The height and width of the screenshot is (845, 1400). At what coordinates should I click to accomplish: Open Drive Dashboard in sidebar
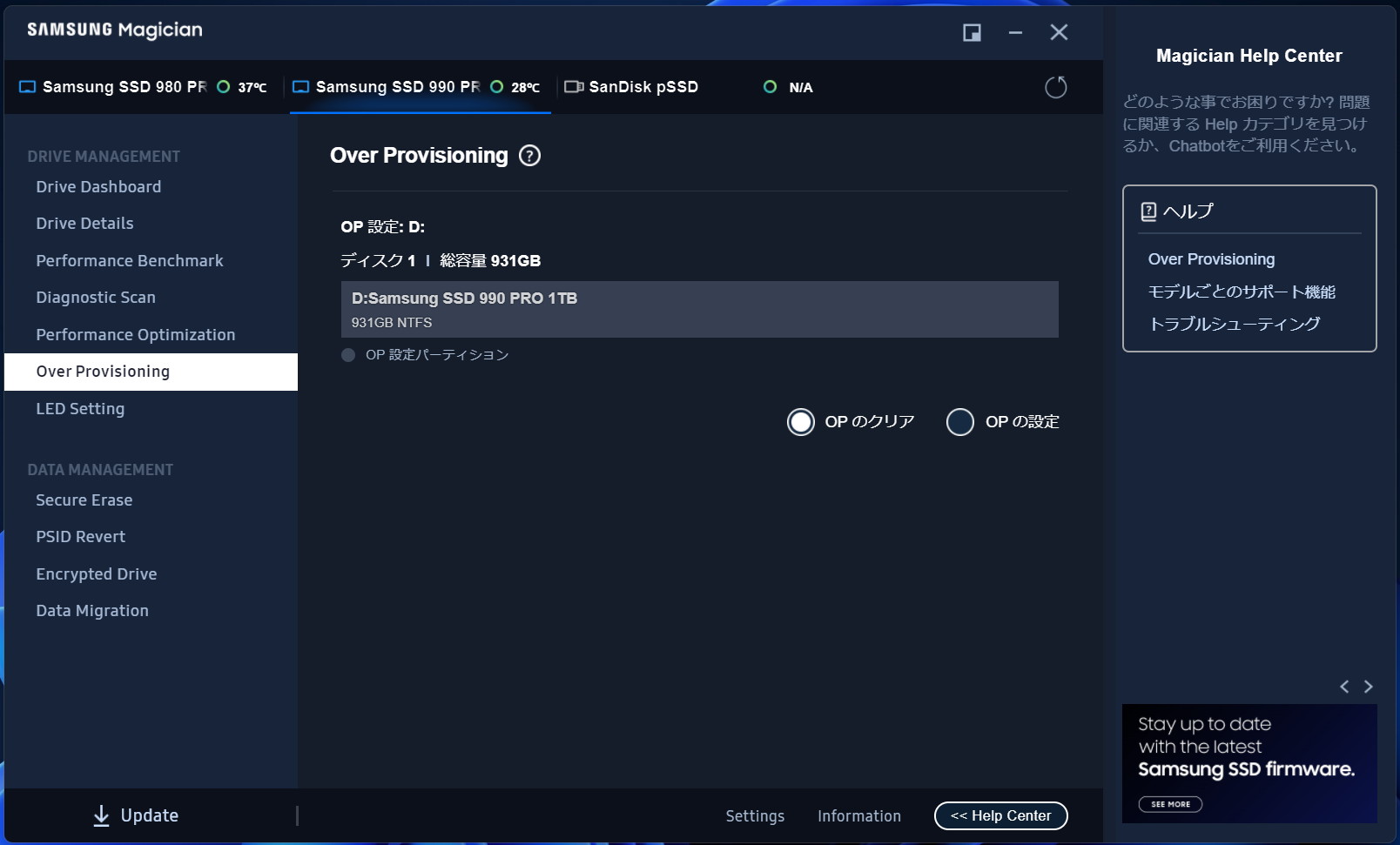coord(98,187)
